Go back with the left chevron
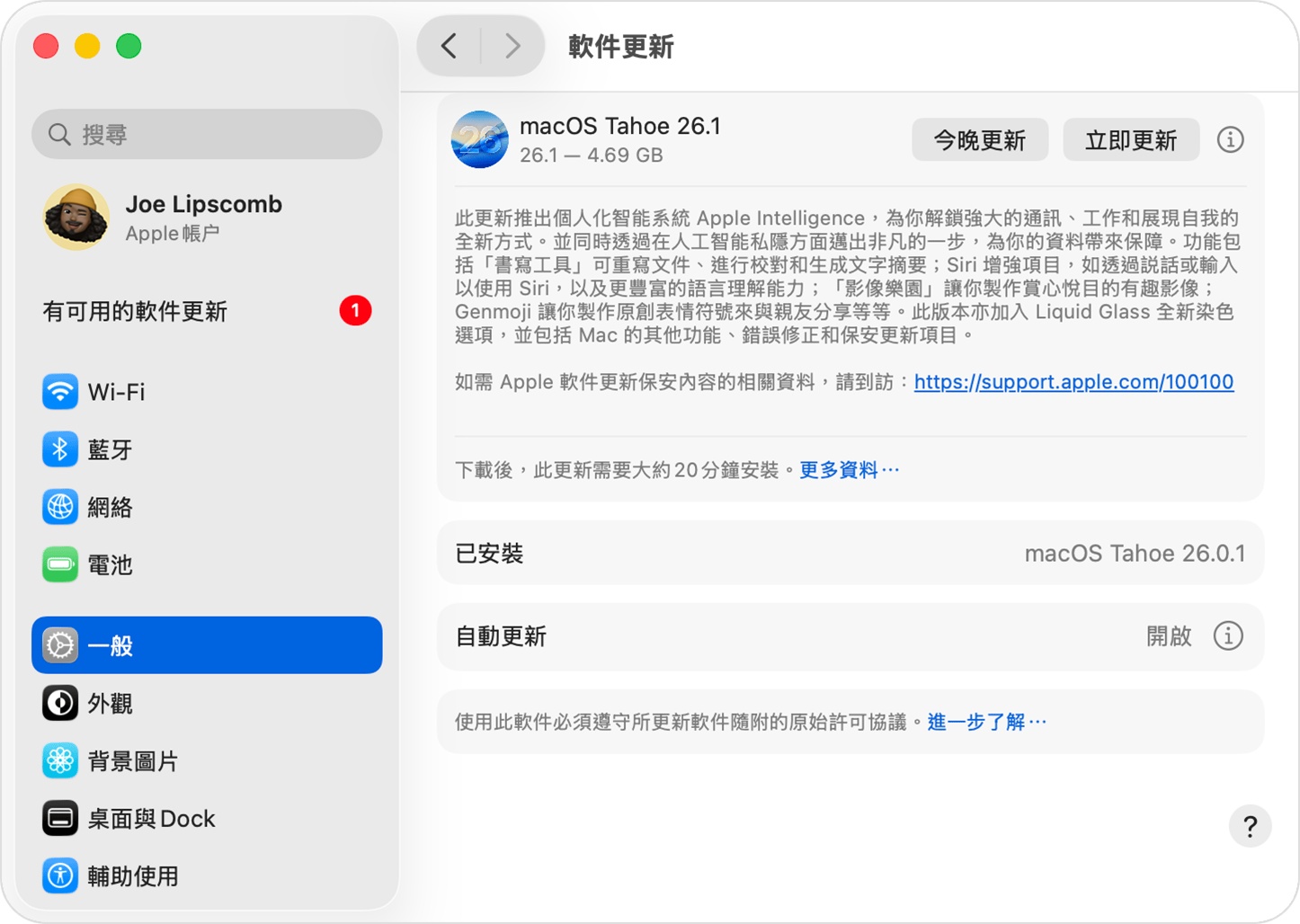 [450, 45]
